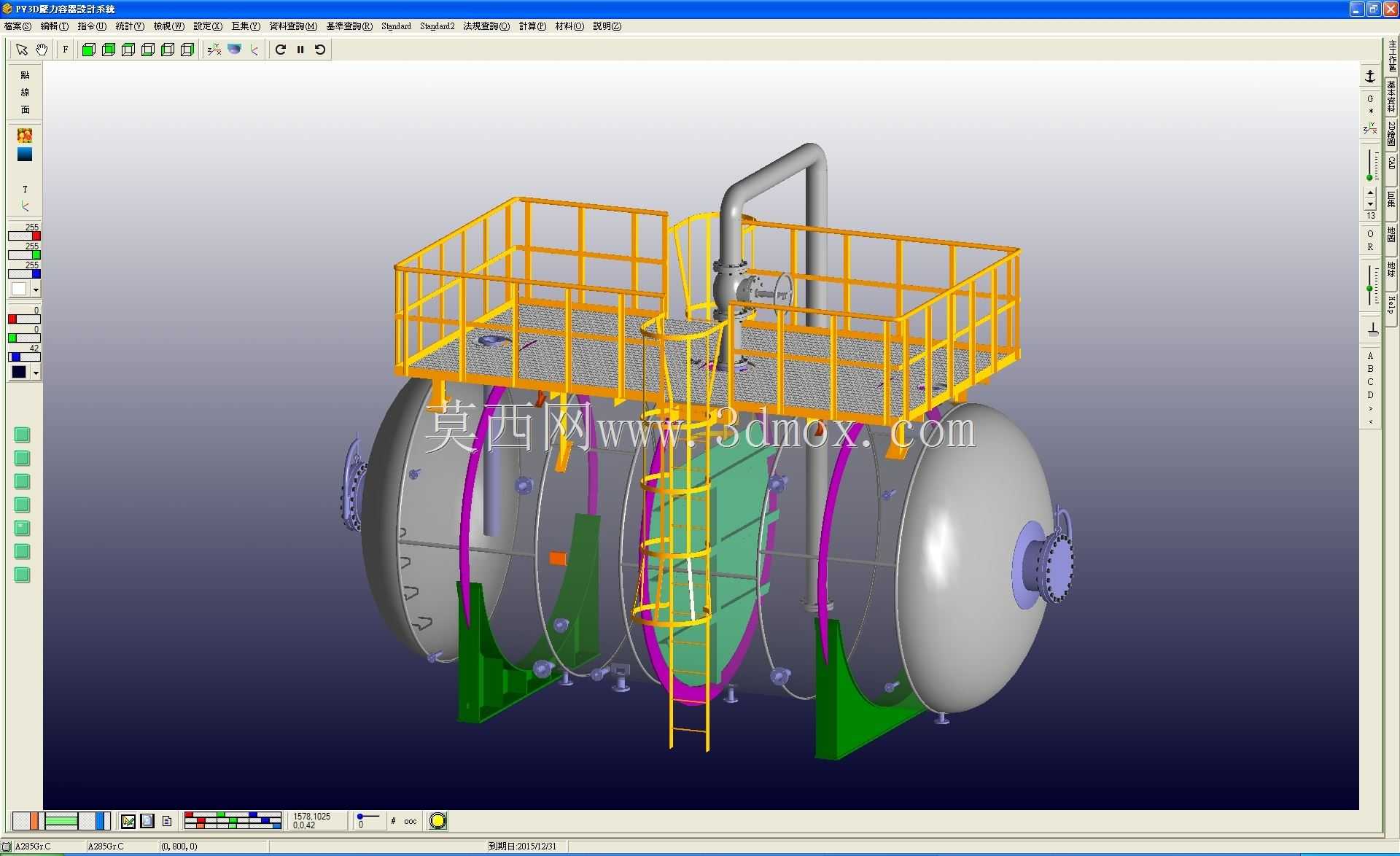Adjust the lower blue slider at 42
The image size is (1400, 856).
click(24, 357)
